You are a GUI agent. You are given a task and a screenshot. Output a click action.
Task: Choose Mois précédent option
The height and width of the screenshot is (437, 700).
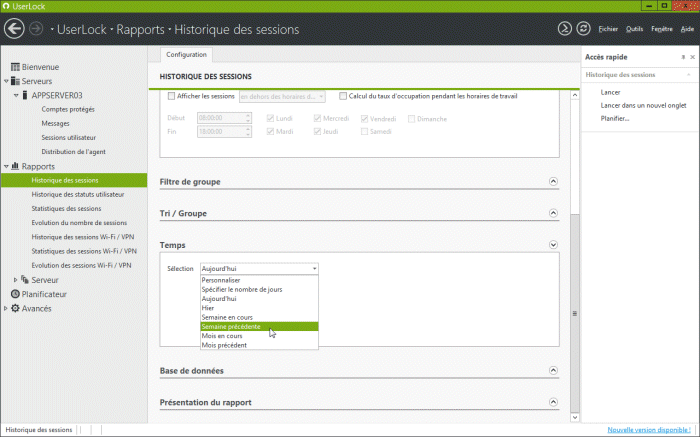coord(259,345)
